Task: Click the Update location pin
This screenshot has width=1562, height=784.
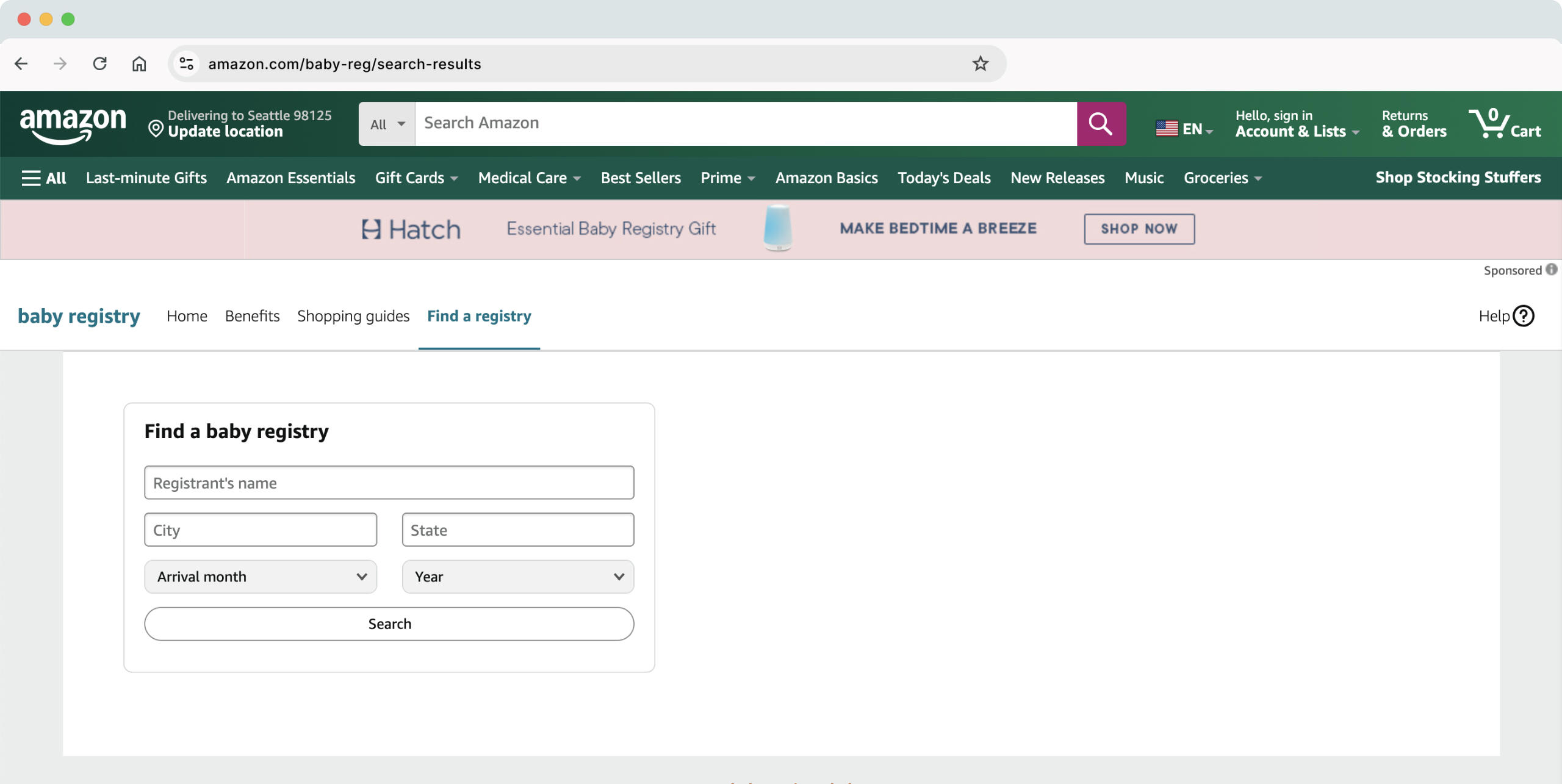Action: (x=156, y=129)
